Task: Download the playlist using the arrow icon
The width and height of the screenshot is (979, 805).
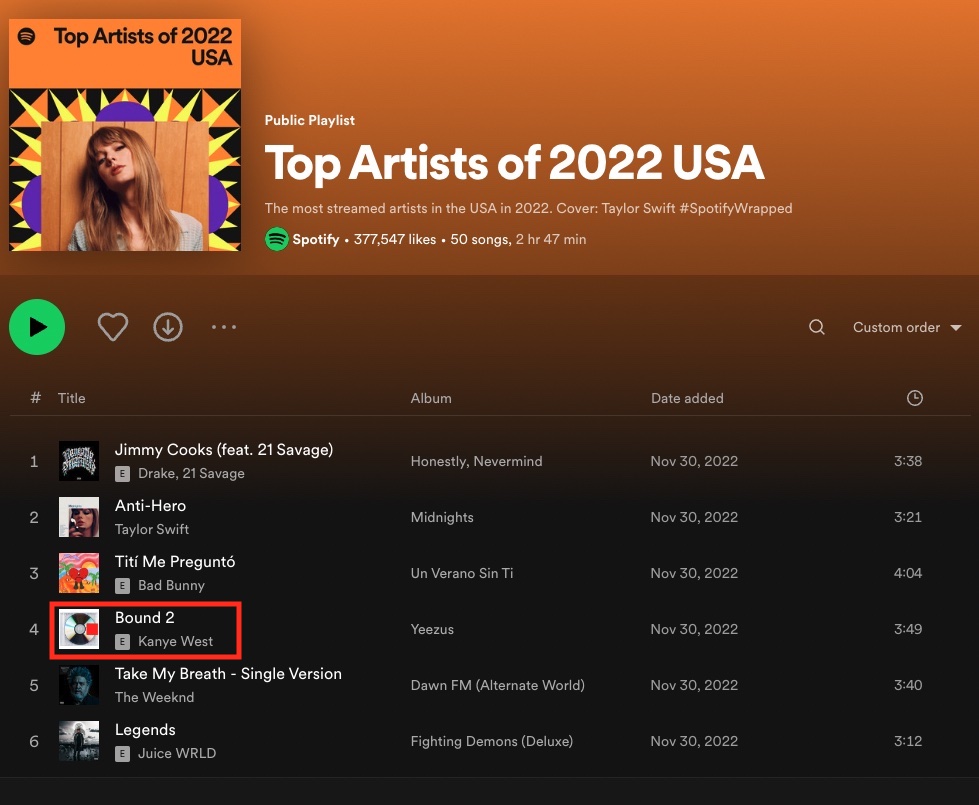Action: (x=168, y=327)
